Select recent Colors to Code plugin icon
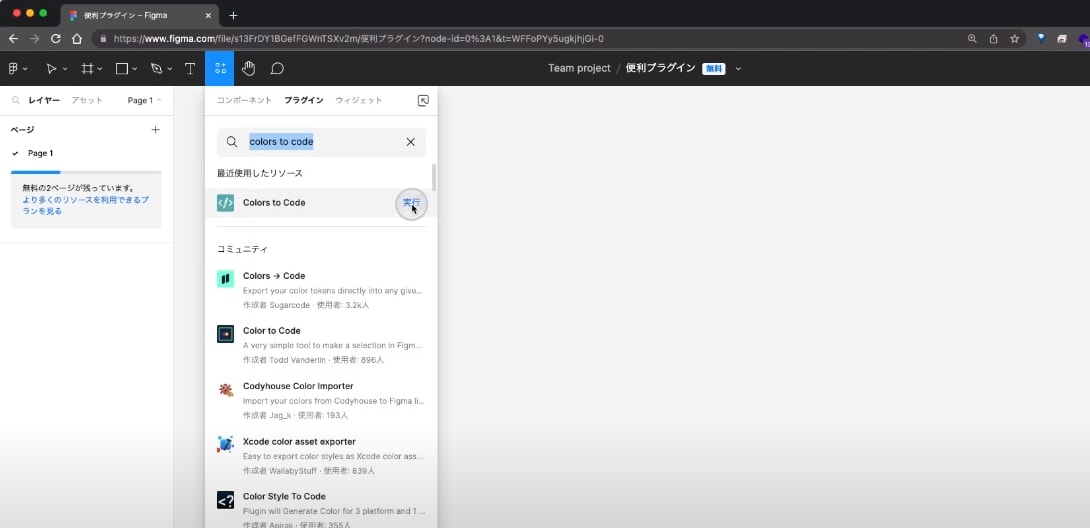 click(x=225, y=203)
